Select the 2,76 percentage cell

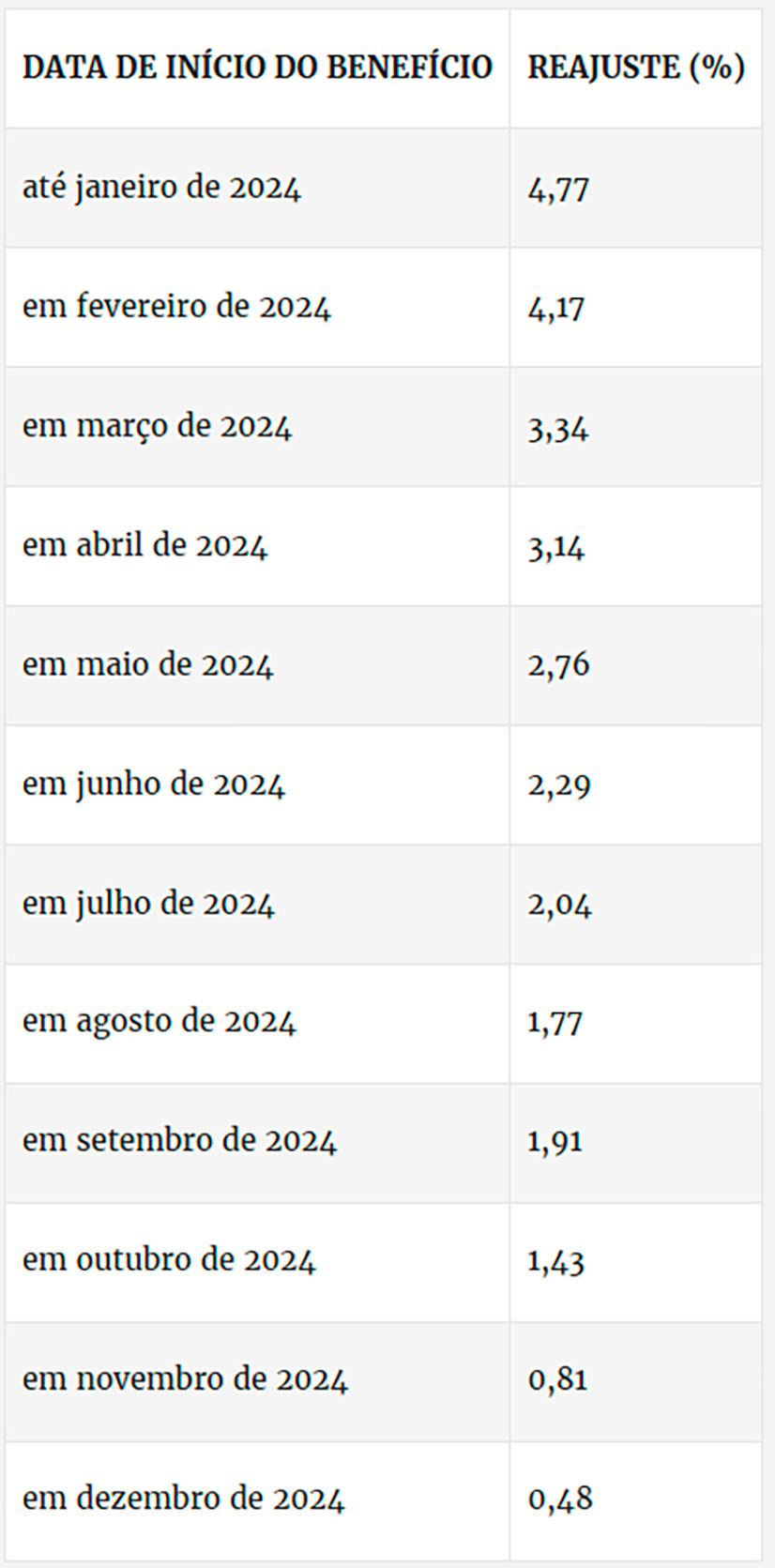[x=636, y=665]
